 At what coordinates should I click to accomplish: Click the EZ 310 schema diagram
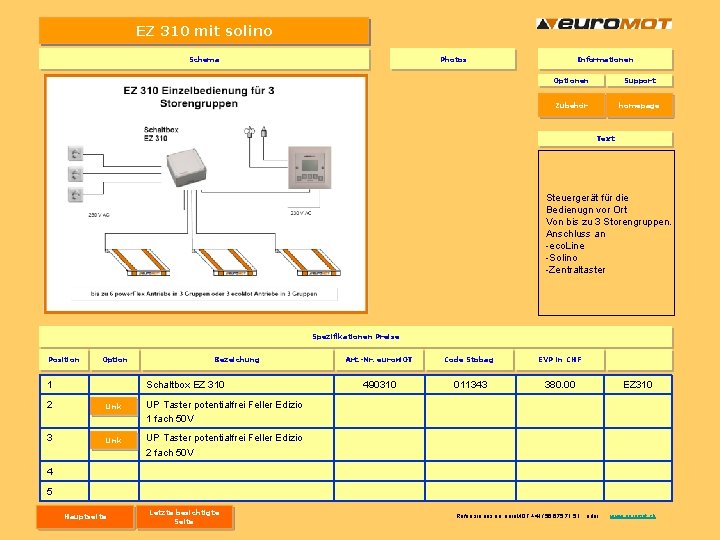click(206, 194)
